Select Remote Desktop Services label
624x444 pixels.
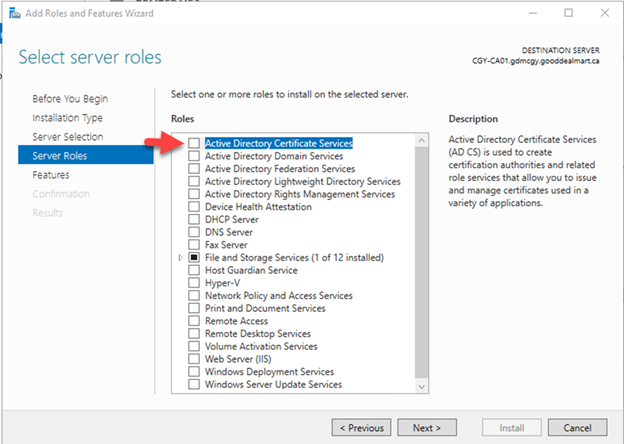click(x=258, y=333)
